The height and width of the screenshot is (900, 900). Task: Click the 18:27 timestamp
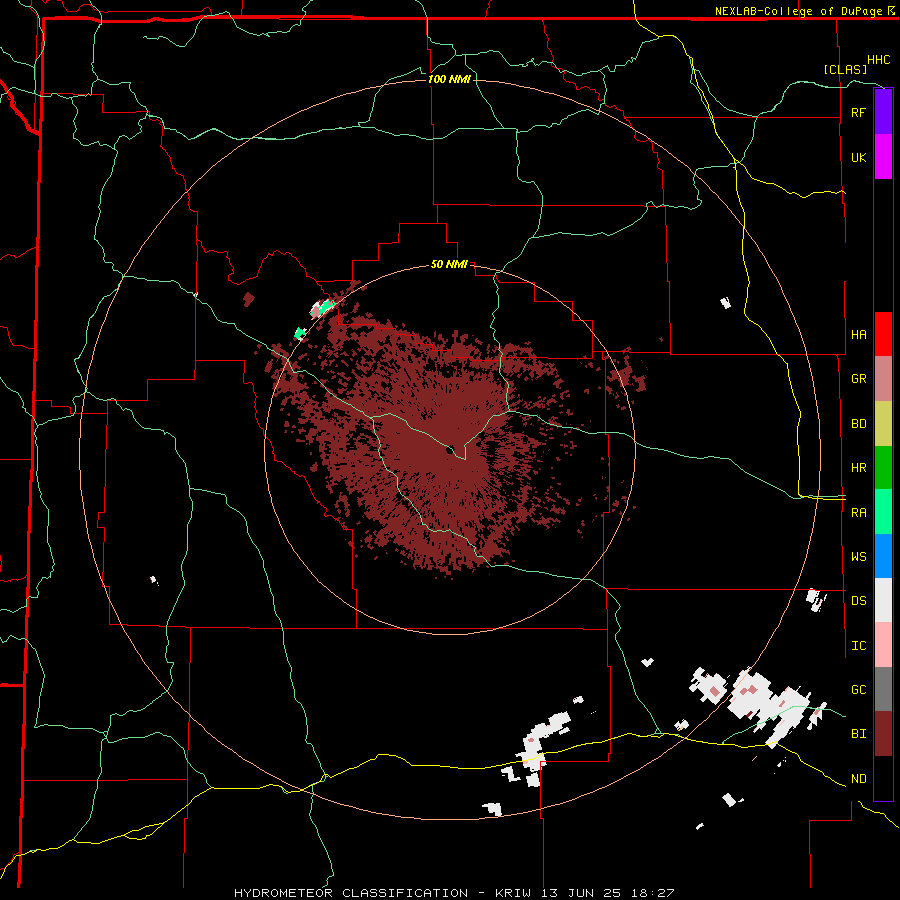point(654,893)
